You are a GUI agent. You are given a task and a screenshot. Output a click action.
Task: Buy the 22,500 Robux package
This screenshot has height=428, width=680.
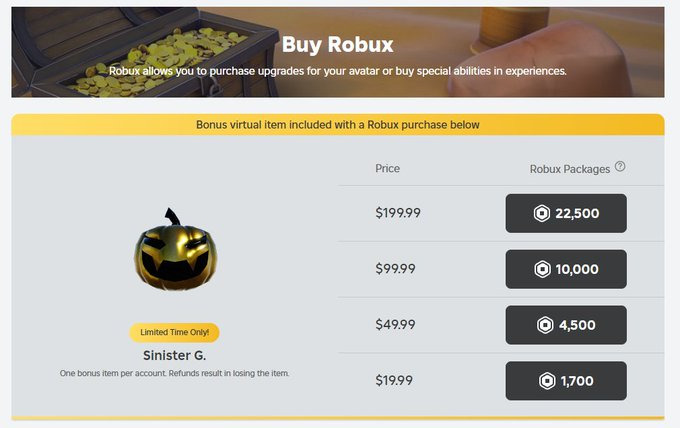[x=566, y=213]
